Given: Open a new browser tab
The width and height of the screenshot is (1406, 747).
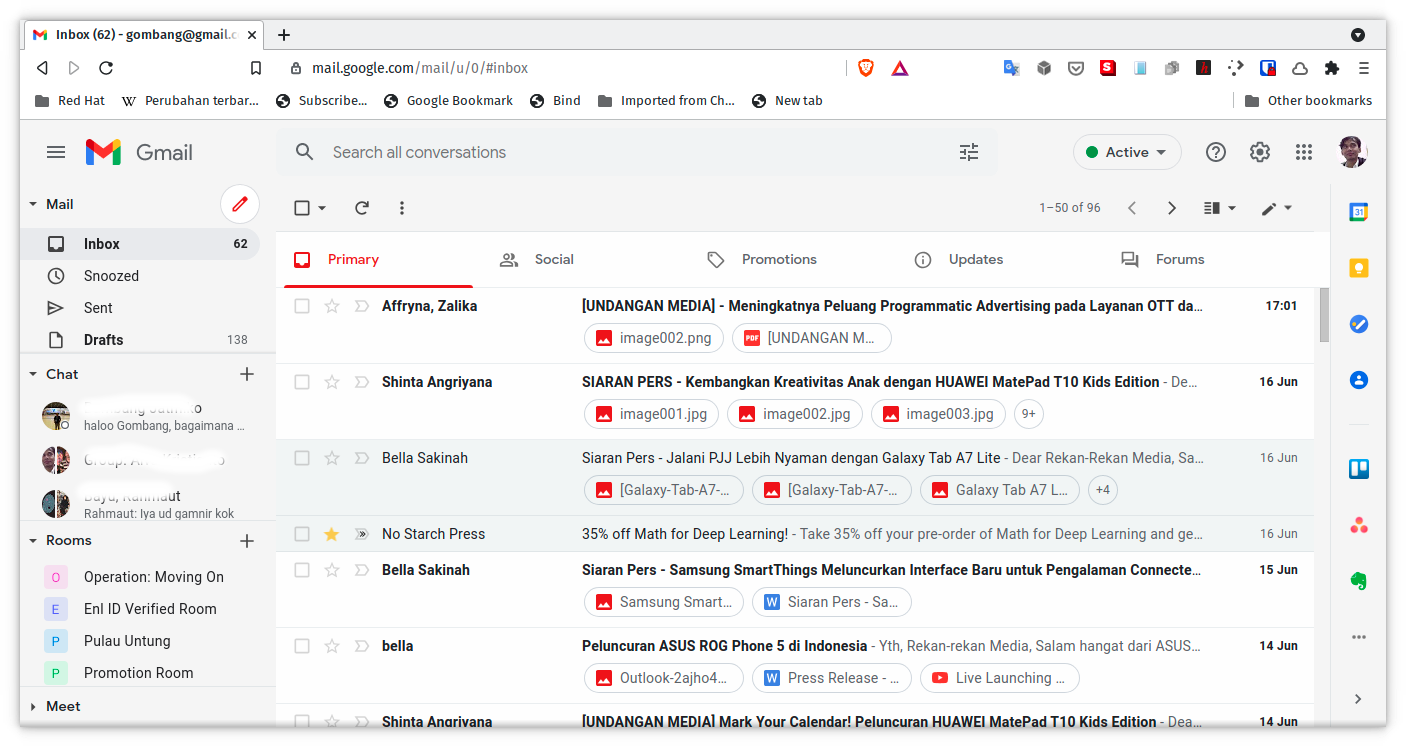Looking at the screenshot, I should 284,35.
